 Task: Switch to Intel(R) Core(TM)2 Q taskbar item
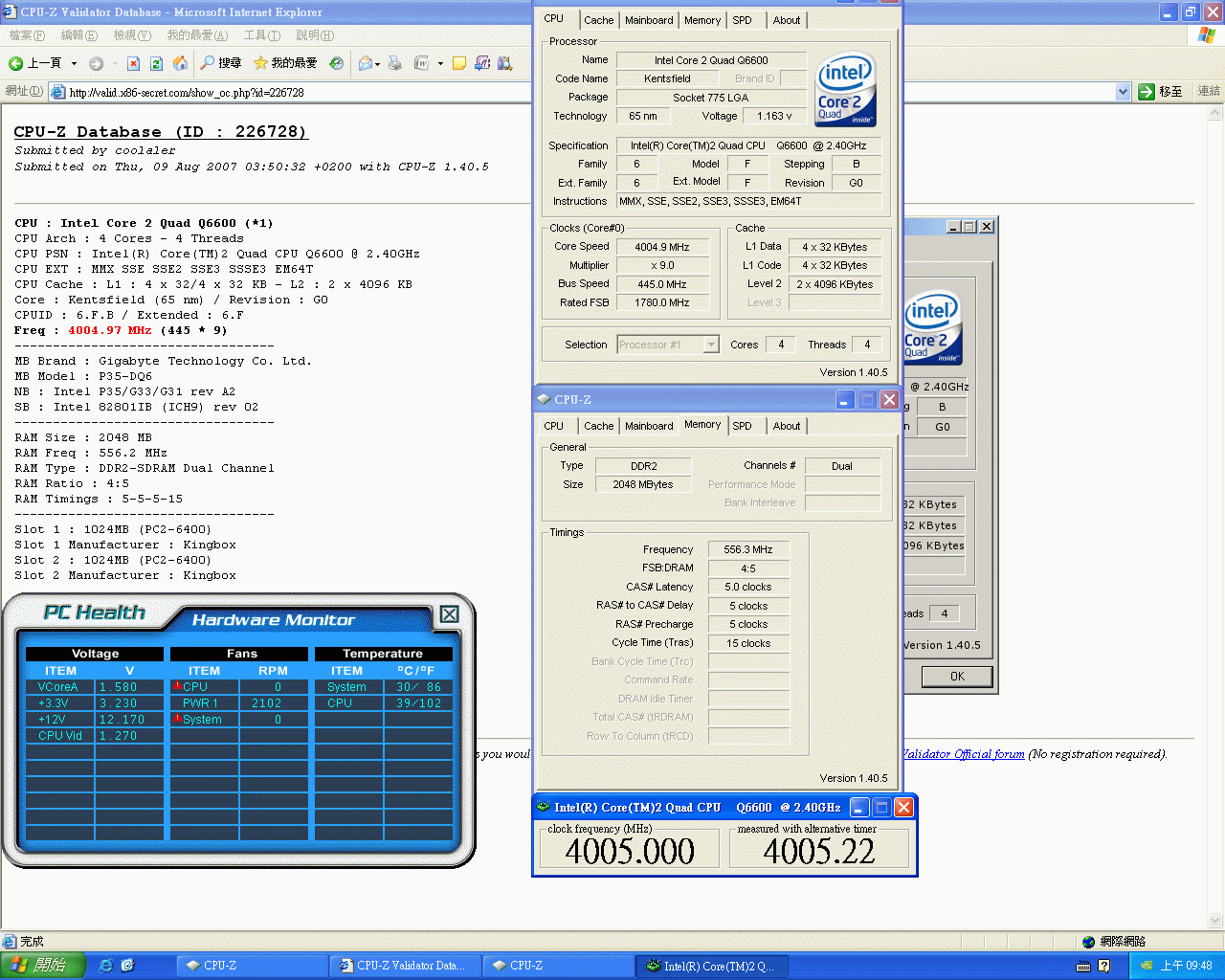pos(713,966)
